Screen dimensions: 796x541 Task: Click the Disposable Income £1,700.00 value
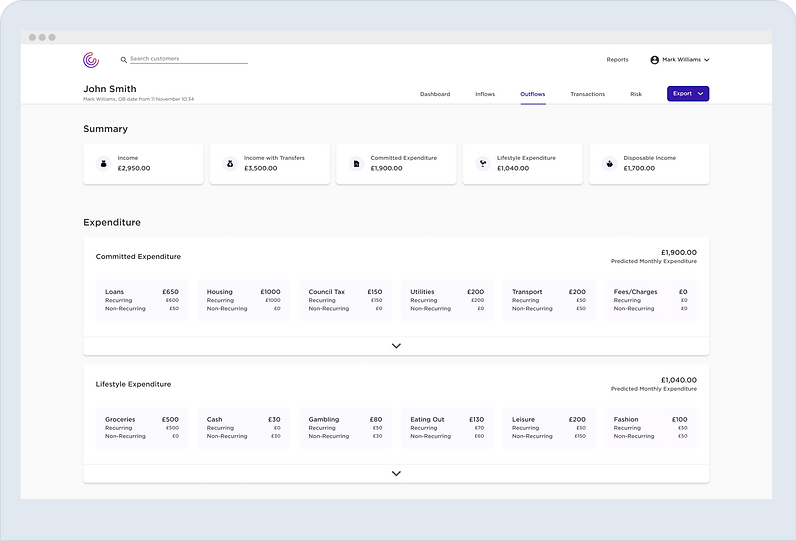(639, 168)
